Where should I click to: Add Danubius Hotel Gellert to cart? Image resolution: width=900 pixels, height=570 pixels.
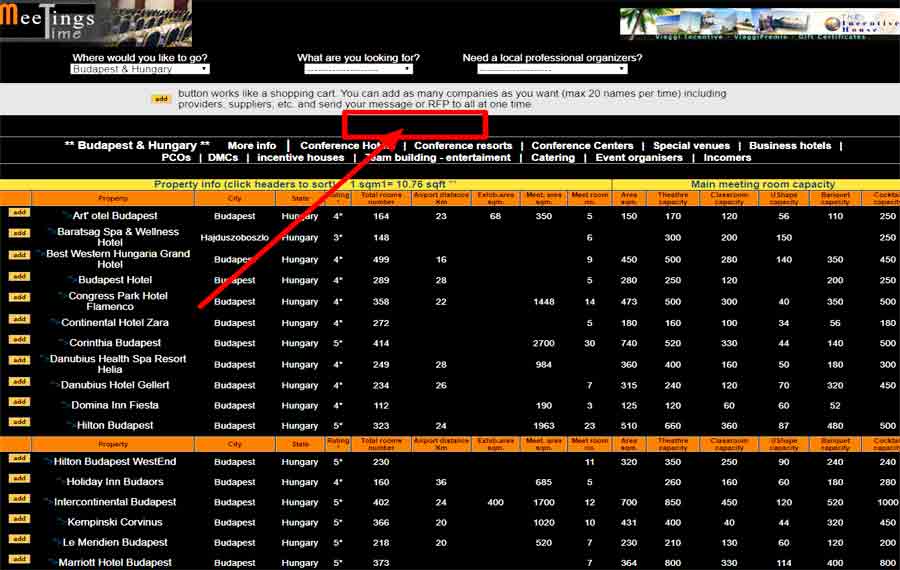[x=19, y=381]
